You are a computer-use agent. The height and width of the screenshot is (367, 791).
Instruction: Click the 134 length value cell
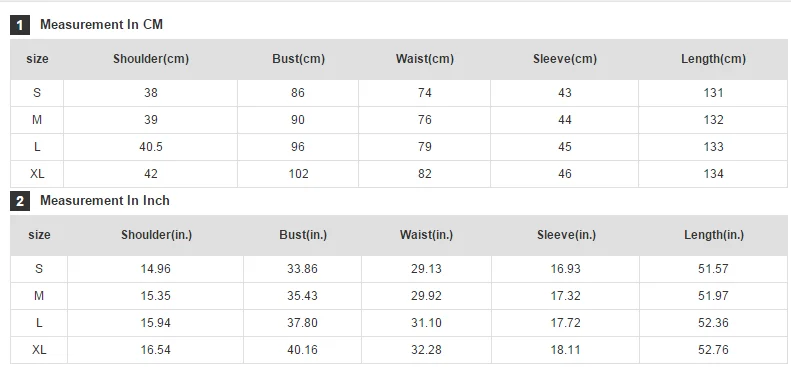click(713, 174)
